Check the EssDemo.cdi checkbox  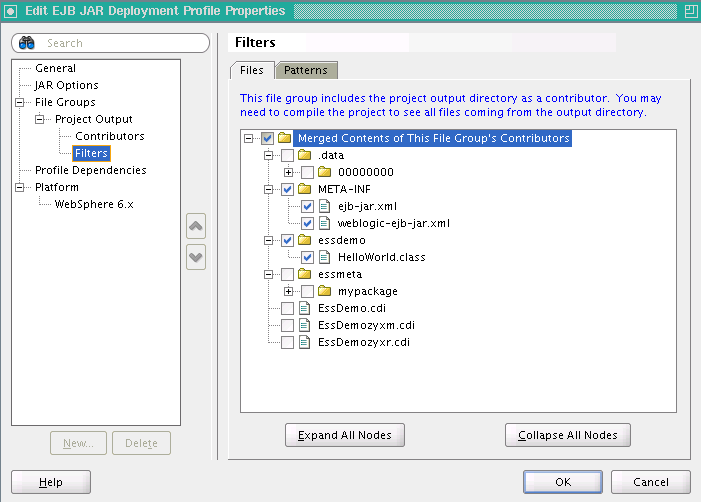pyautogui.click(x=287, y=308)
